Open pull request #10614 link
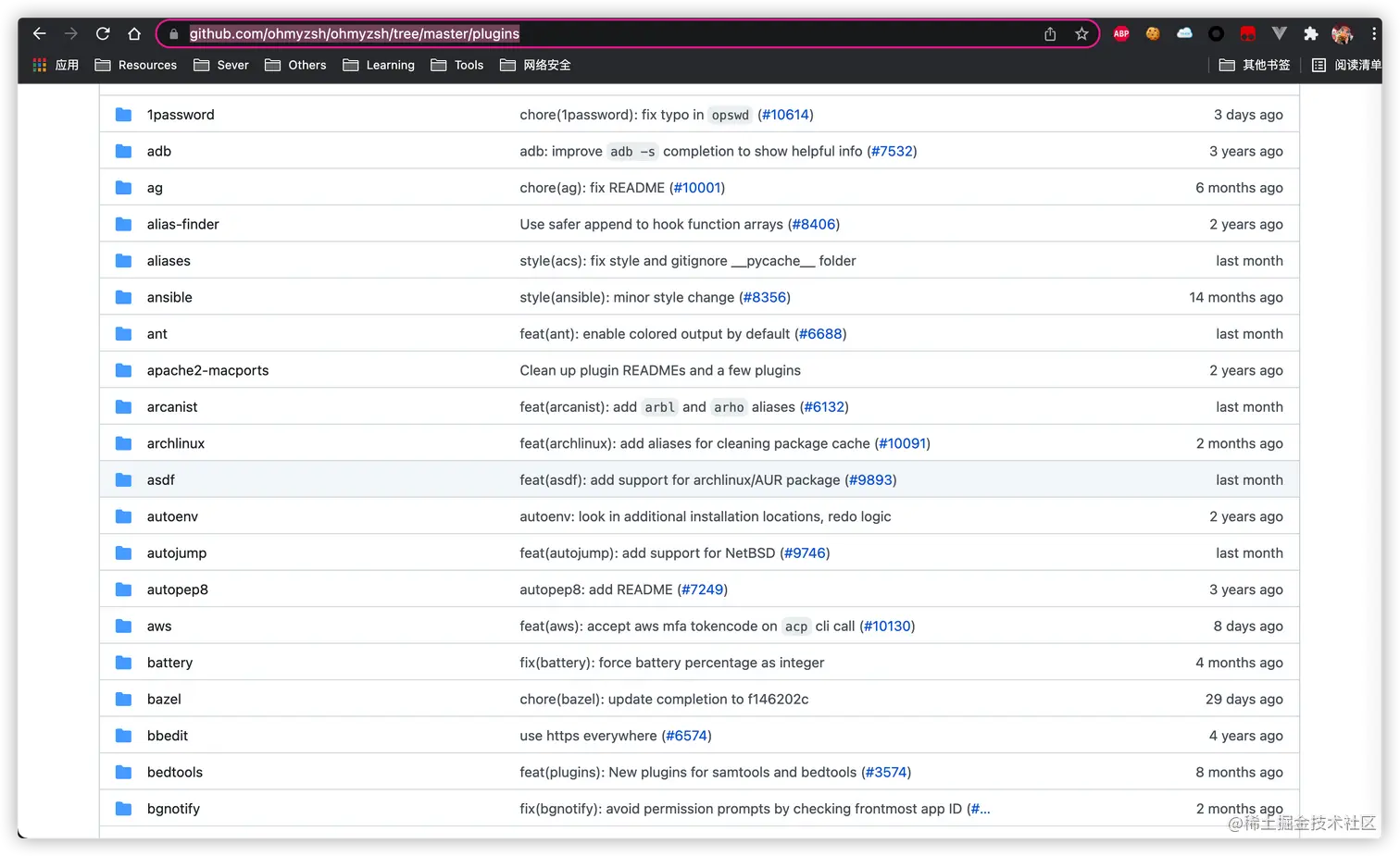 785,115
